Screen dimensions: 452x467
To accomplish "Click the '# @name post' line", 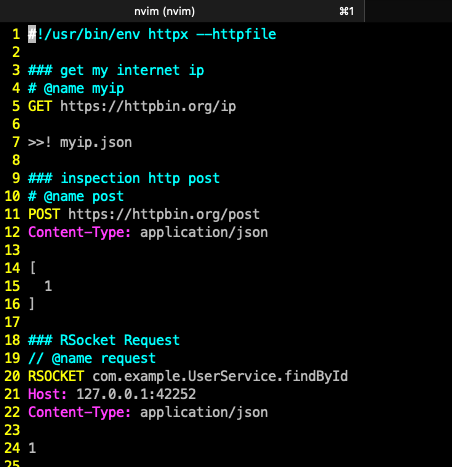I will [x=76, y=196].
